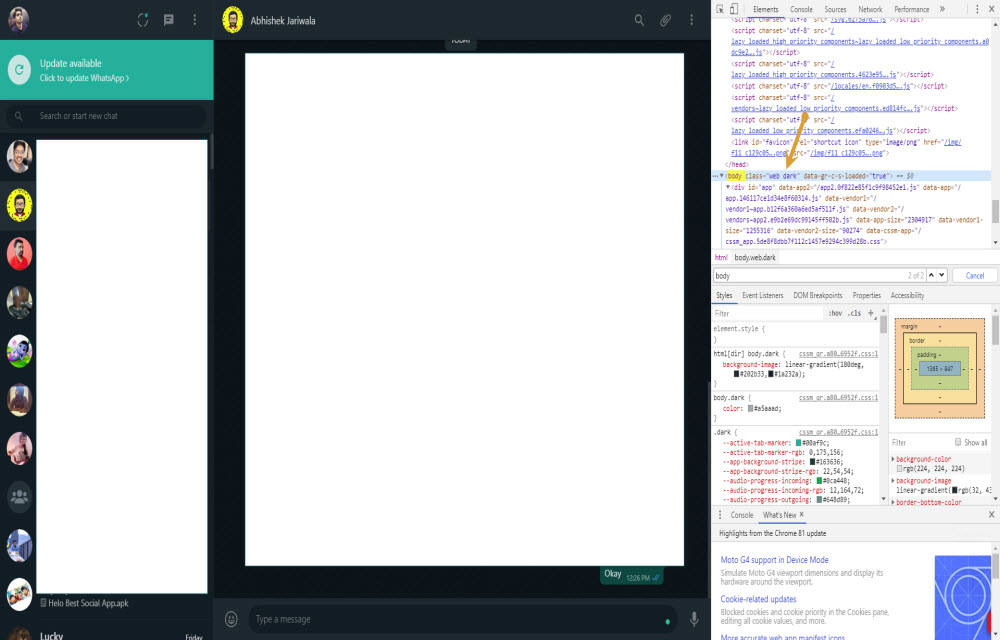
Task: Open the sidebar three-dot menu
Action: point(195,20)
